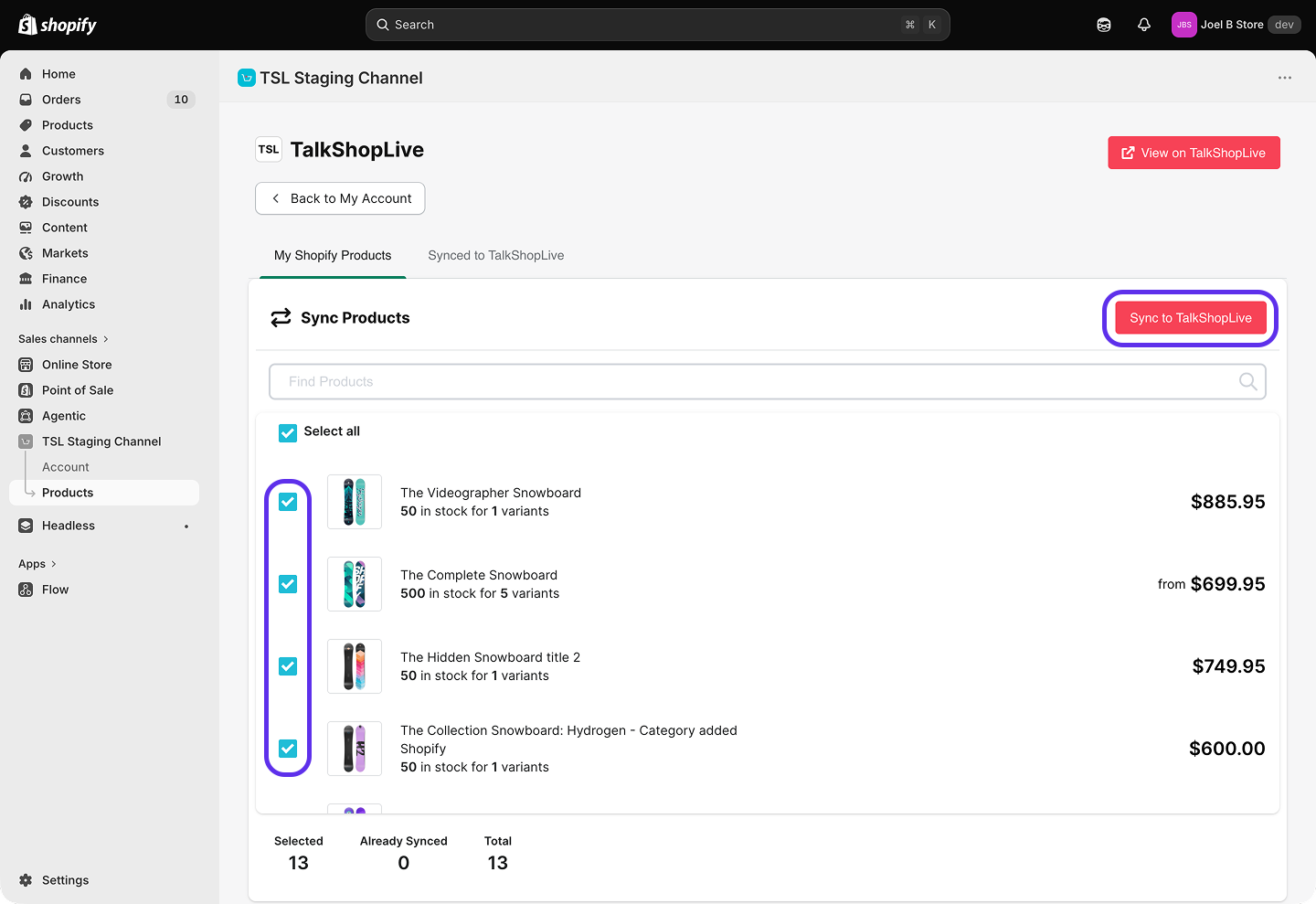The image size is (1316, 904).
Task: Click the Orders icon in sidebar
Action: point(26,100)
